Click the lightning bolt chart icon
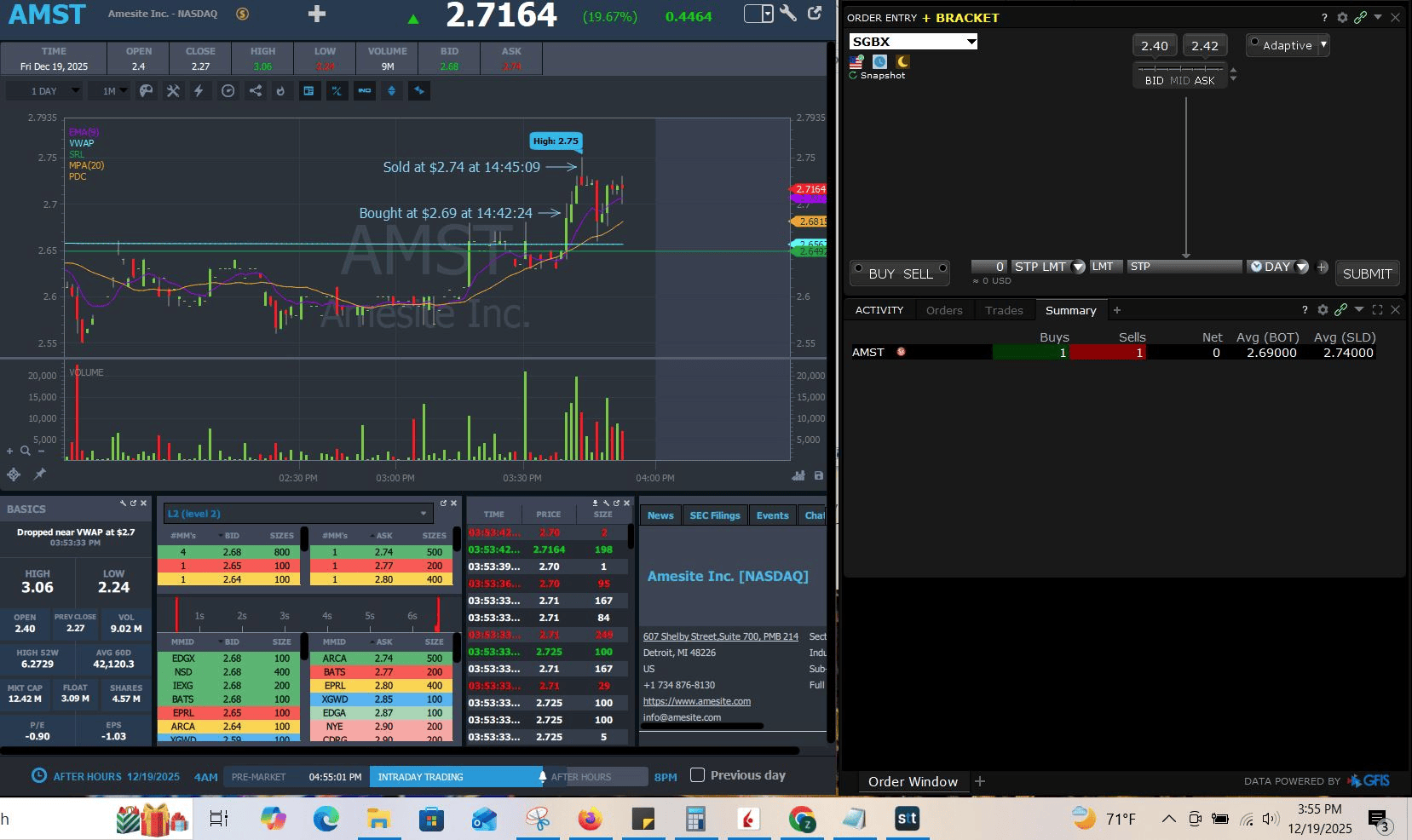The height and width of the screenshot is (840, 1412). 199,90
